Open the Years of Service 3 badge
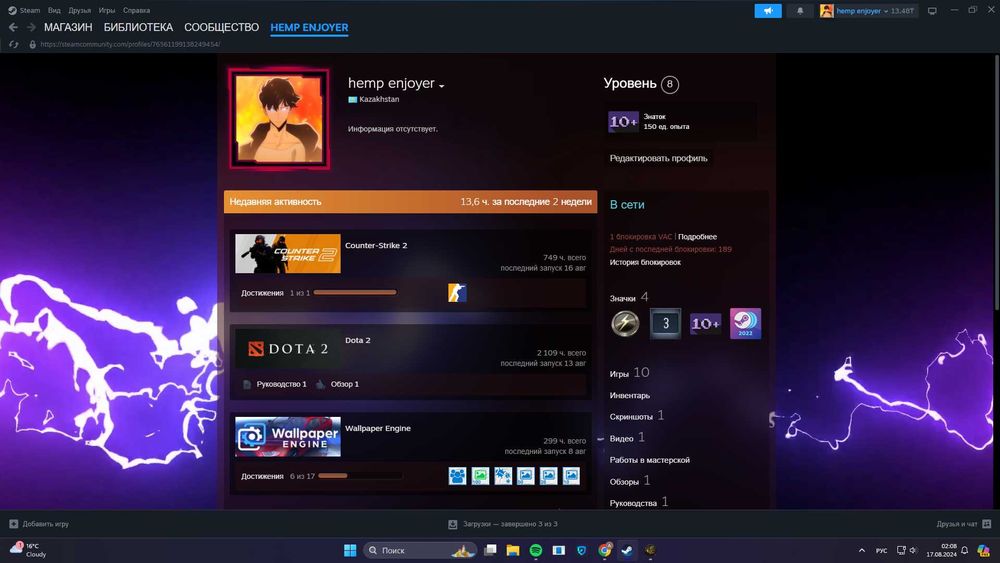The image size is (1000, 563). tap(665, 323)
